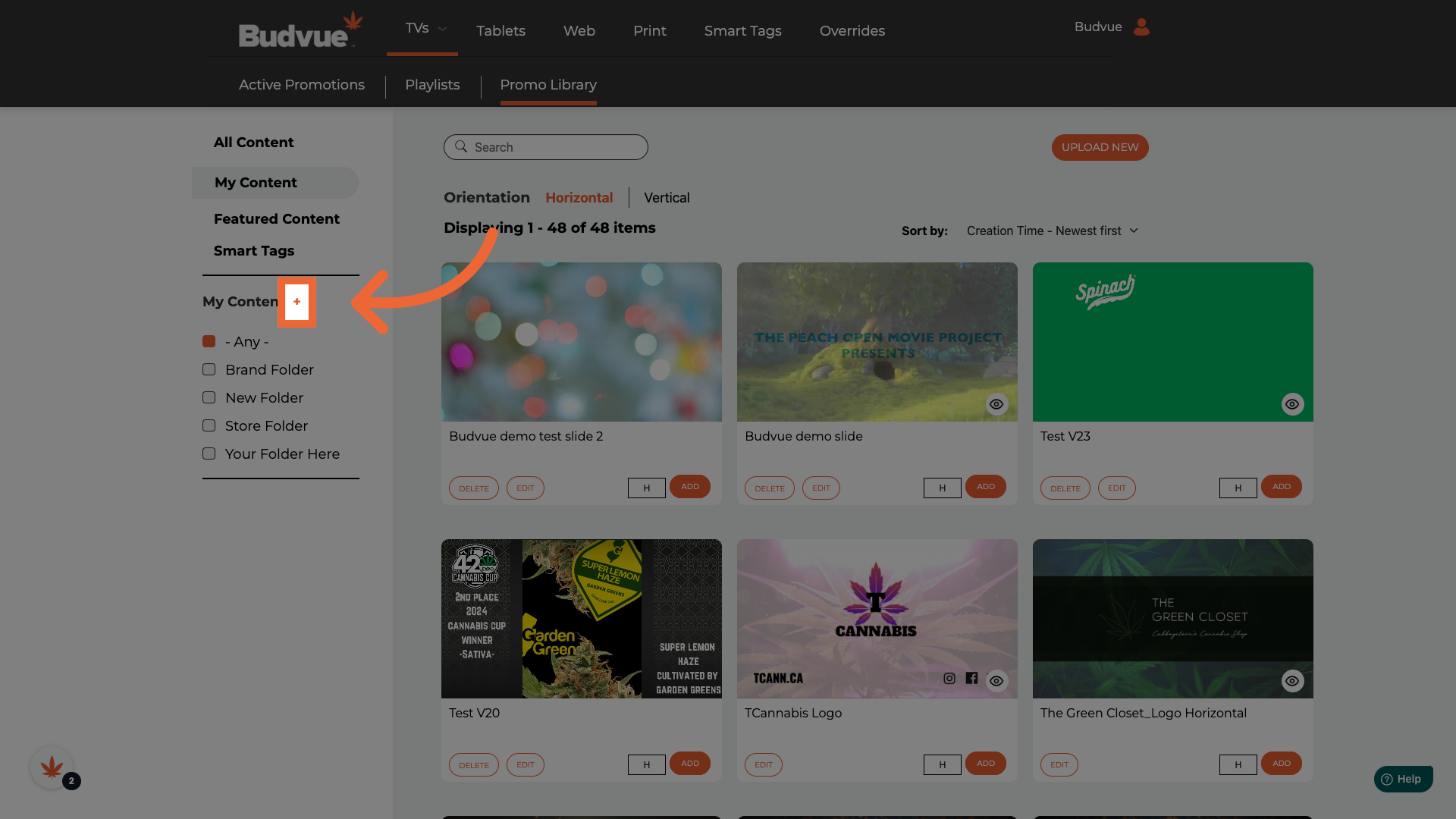Open H orientation selector on Test V20
1456x819 pixels.
(x=646, y=764)
